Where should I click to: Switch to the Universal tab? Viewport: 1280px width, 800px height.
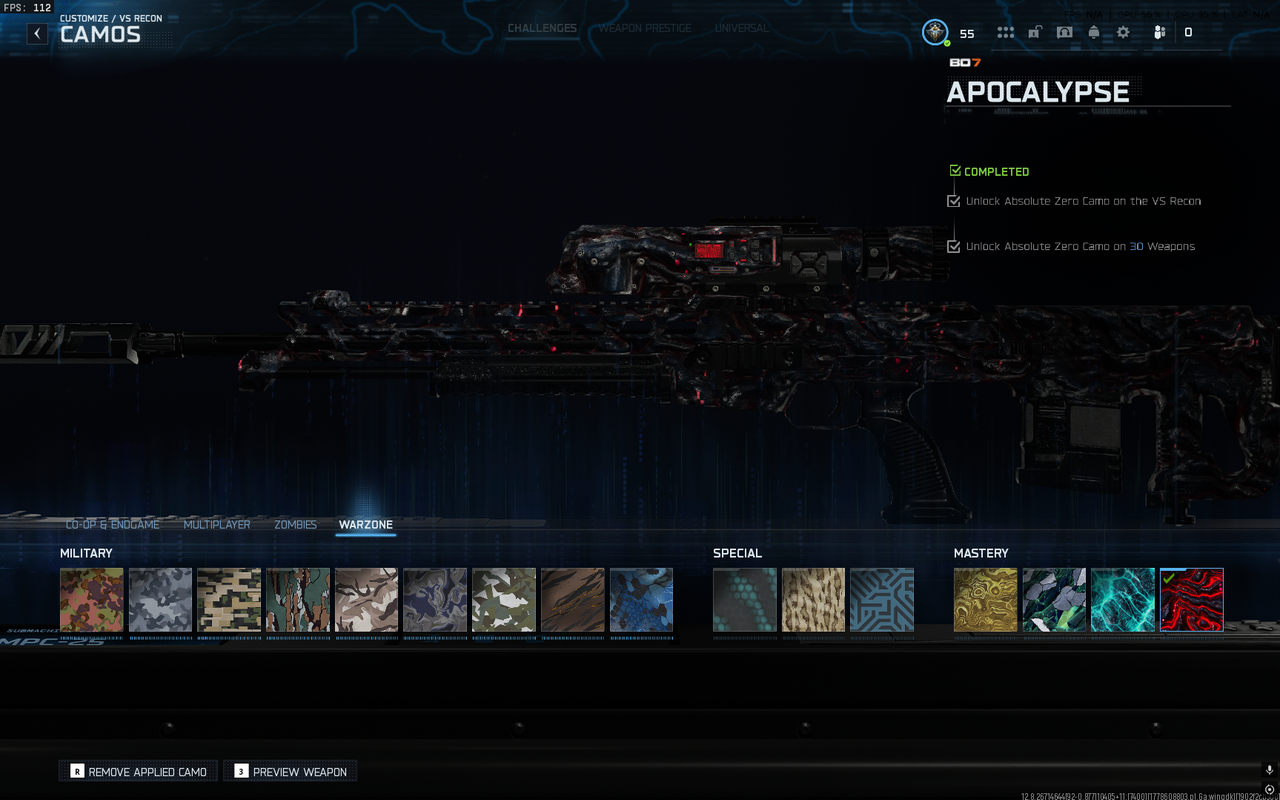742,28
